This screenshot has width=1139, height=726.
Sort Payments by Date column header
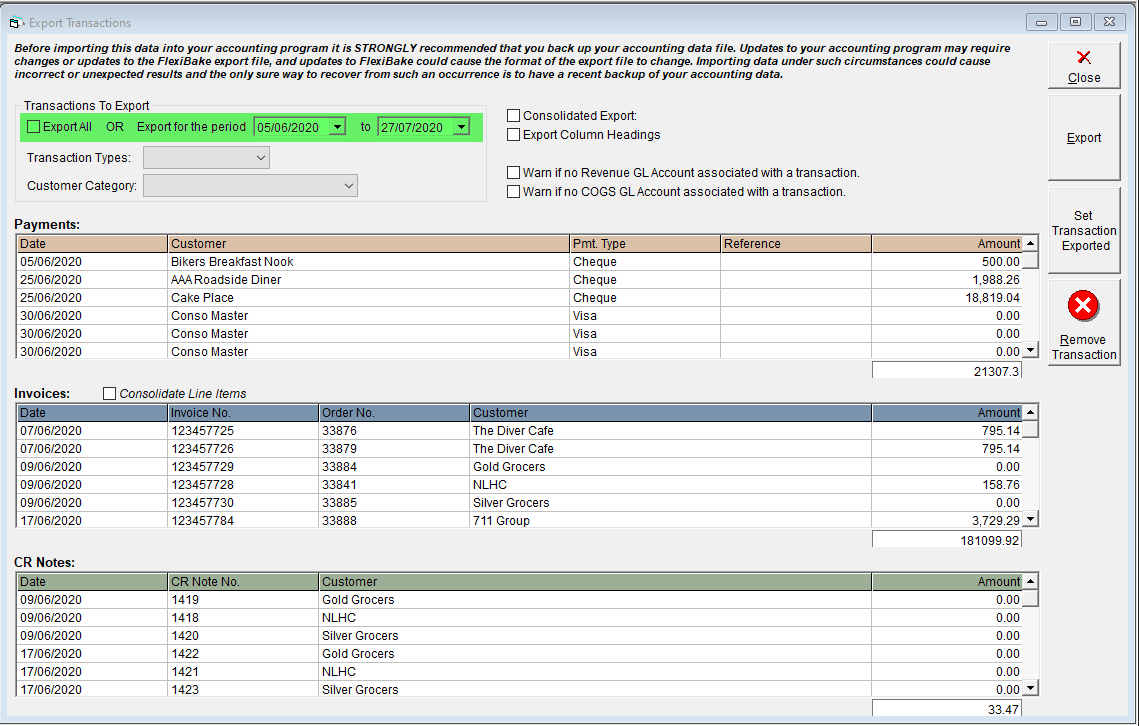point(92,244)
